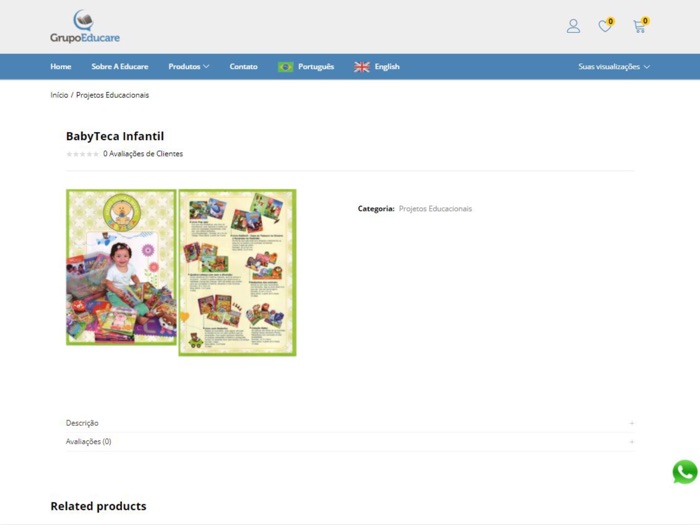Expand Suas visualizações dropdown
Viewport: 700px width, 525px height.
[x=614, y=67]
